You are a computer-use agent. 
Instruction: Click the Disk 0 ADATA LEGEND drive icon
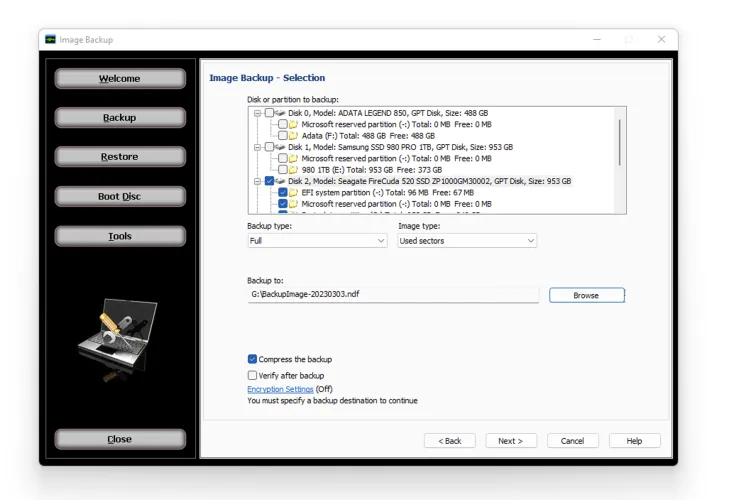click(x=280, y=113)
